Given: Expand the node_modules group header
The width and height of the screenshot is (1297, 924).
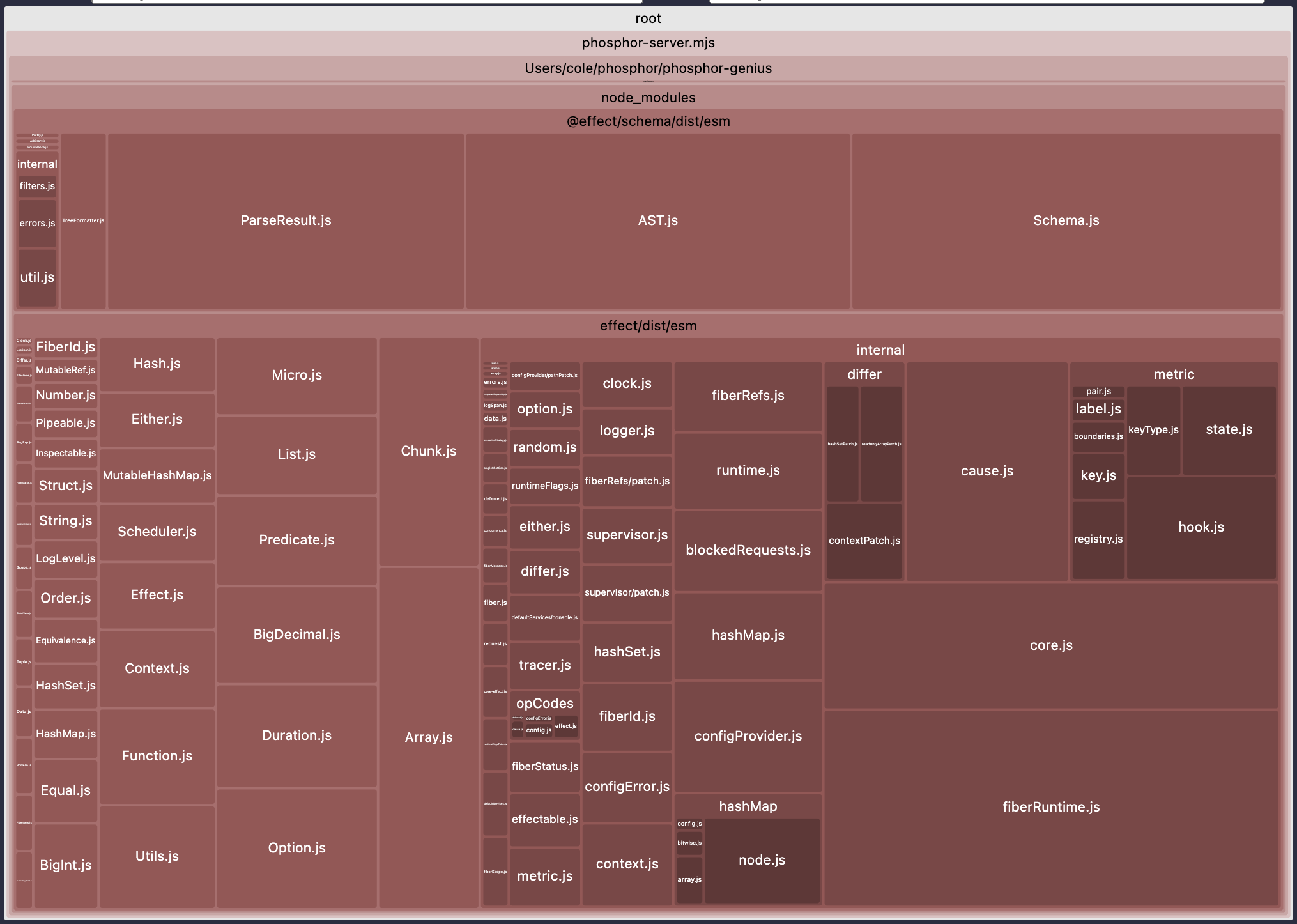Looking at the screenshot, I should [x=648, y=98].
